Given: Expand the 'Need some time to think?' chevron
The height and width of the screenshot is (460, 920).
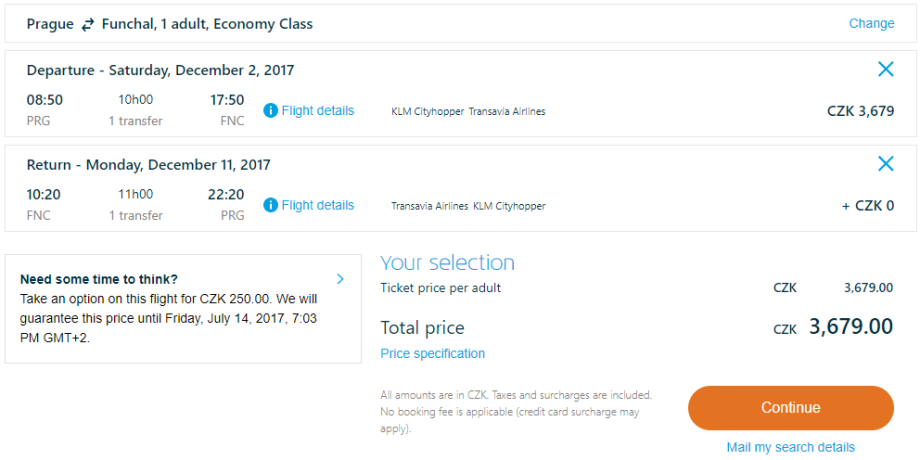Looking at the screenshot, I should click(x=340, y=279).
